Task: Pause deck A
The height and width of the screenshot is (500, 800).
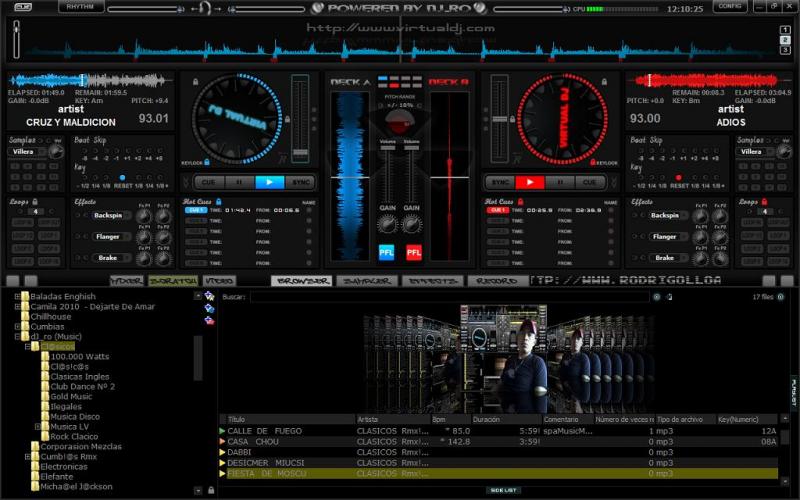Action: point(239,182)
